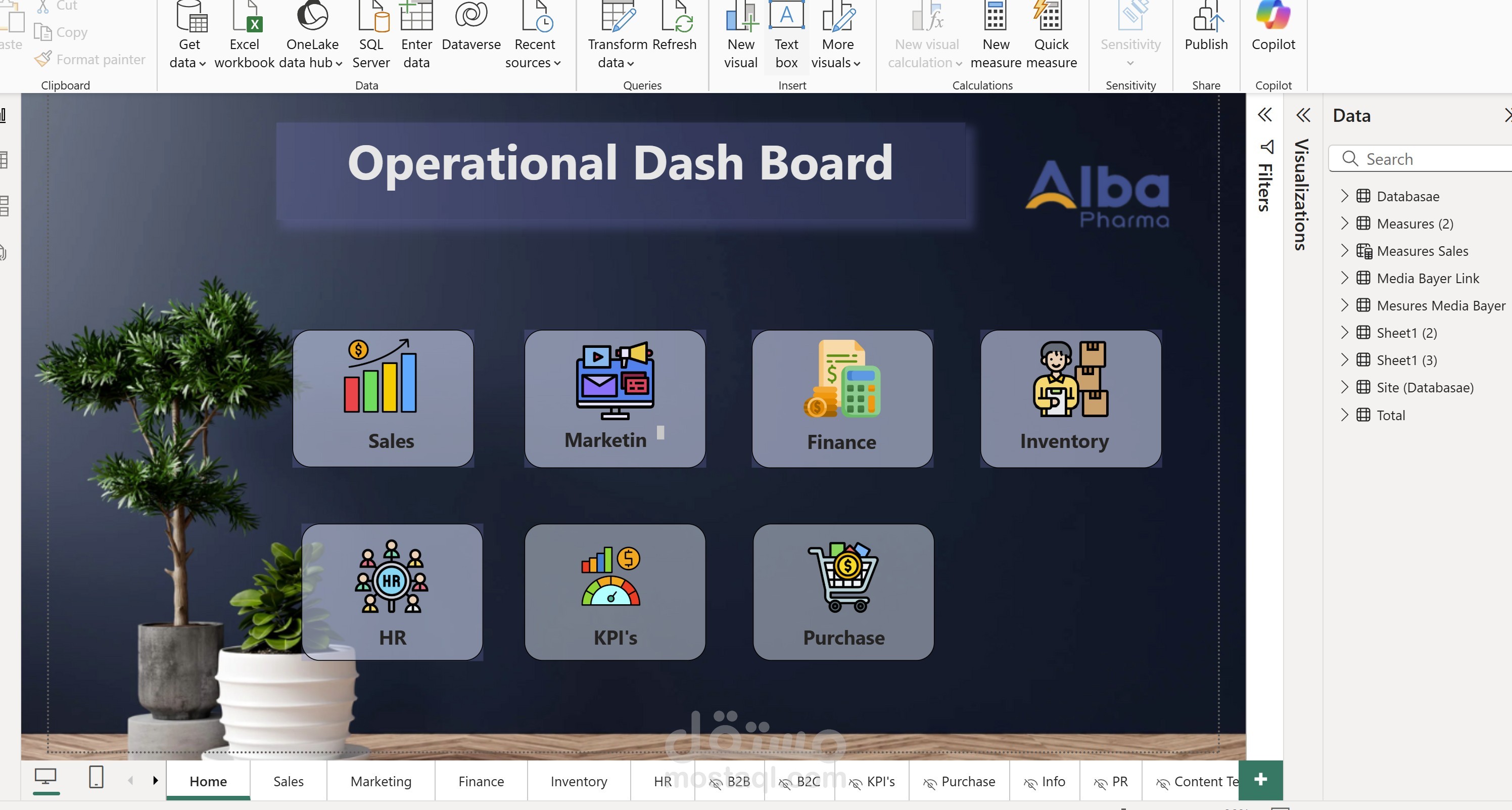
Task: Open More visuals menu
Action: pos(836,36)
